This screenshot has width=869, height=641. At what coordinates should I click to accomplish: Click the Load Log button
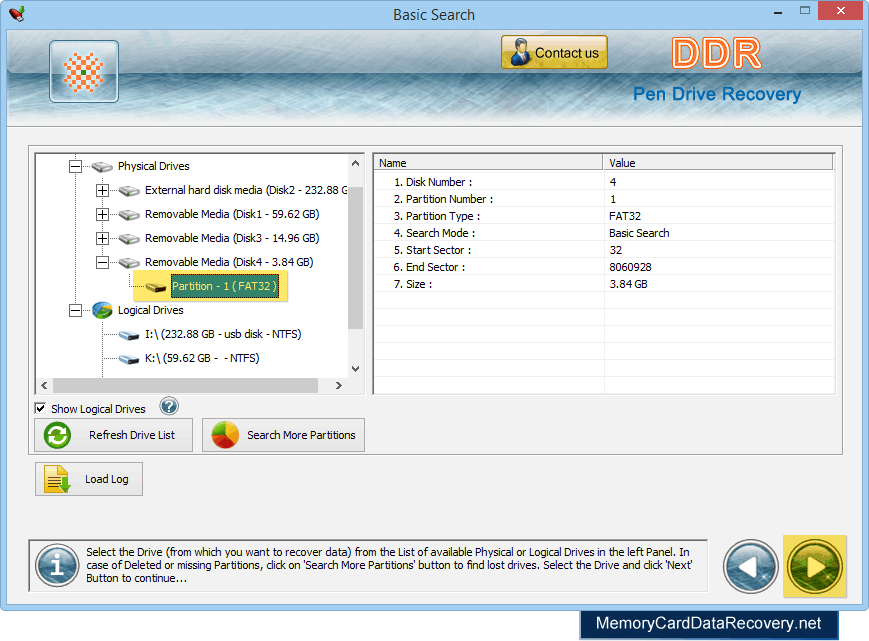tap(89, 479)
